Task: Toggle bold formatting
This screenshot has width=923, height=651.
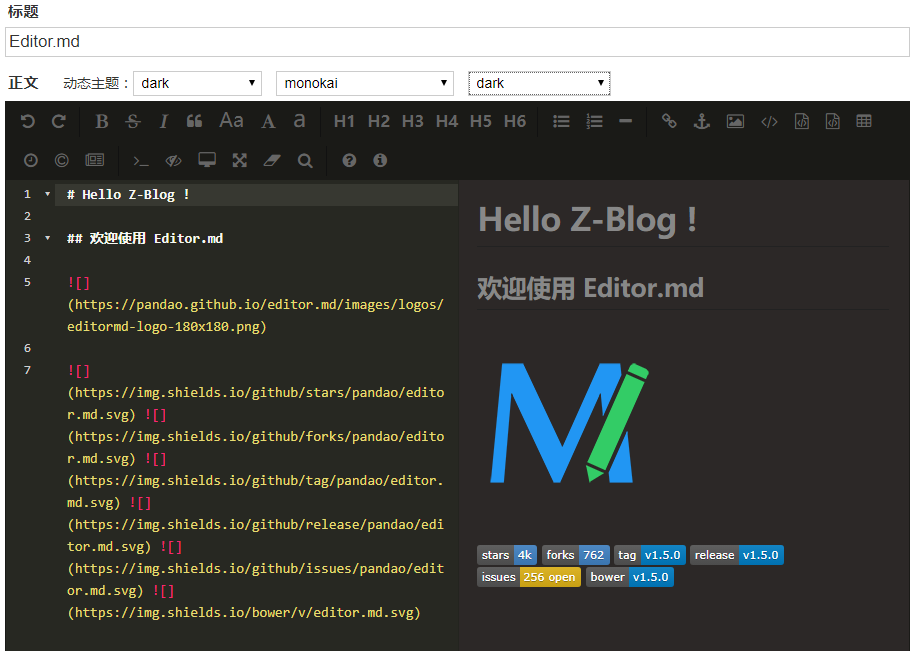Action: [x=102, y=121]
